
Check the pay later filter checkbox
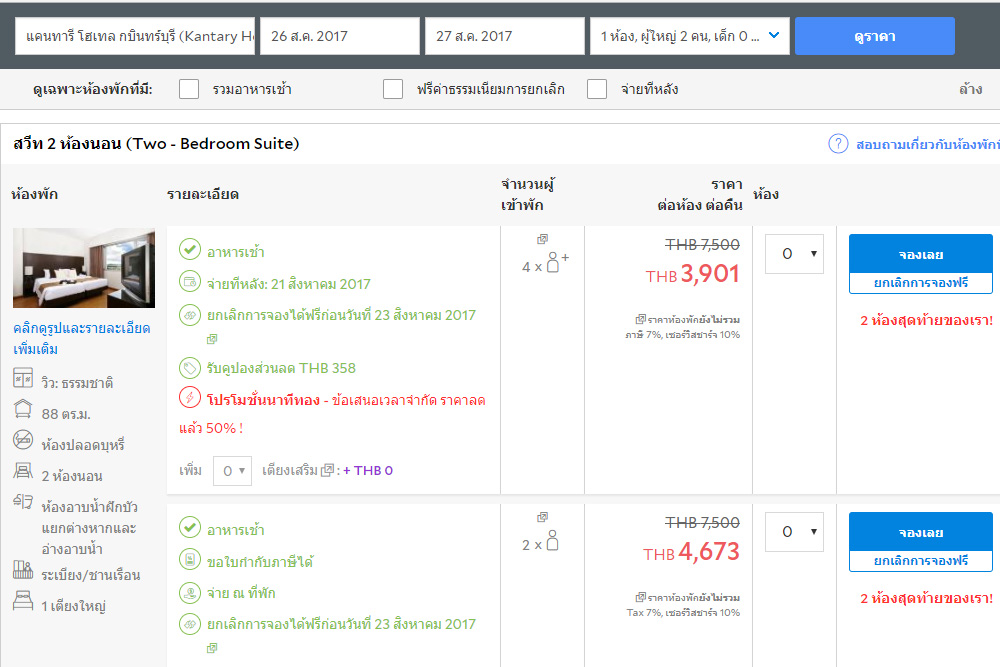point(597,89)
